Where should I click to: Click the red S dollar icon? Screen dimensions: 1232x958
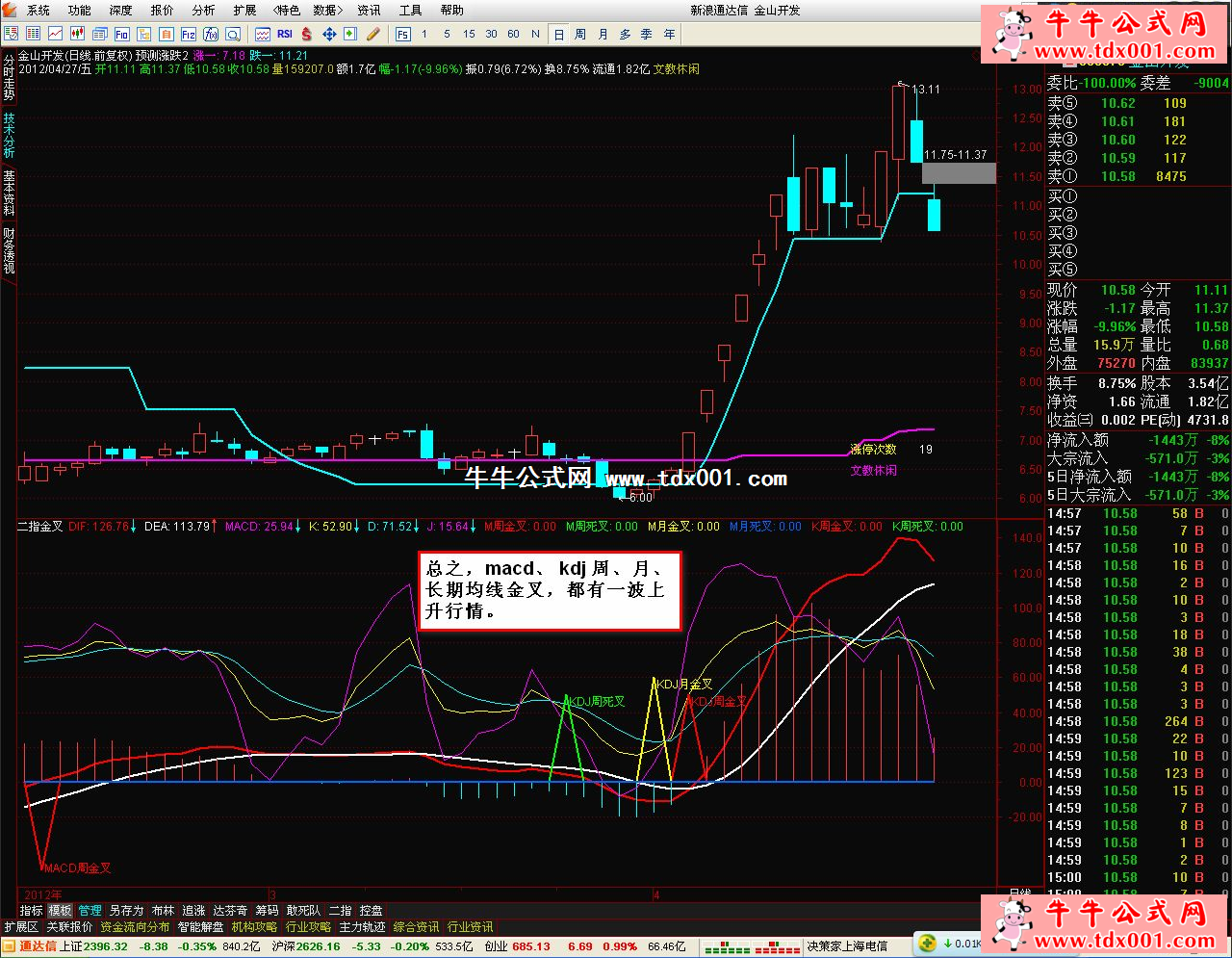307,34
